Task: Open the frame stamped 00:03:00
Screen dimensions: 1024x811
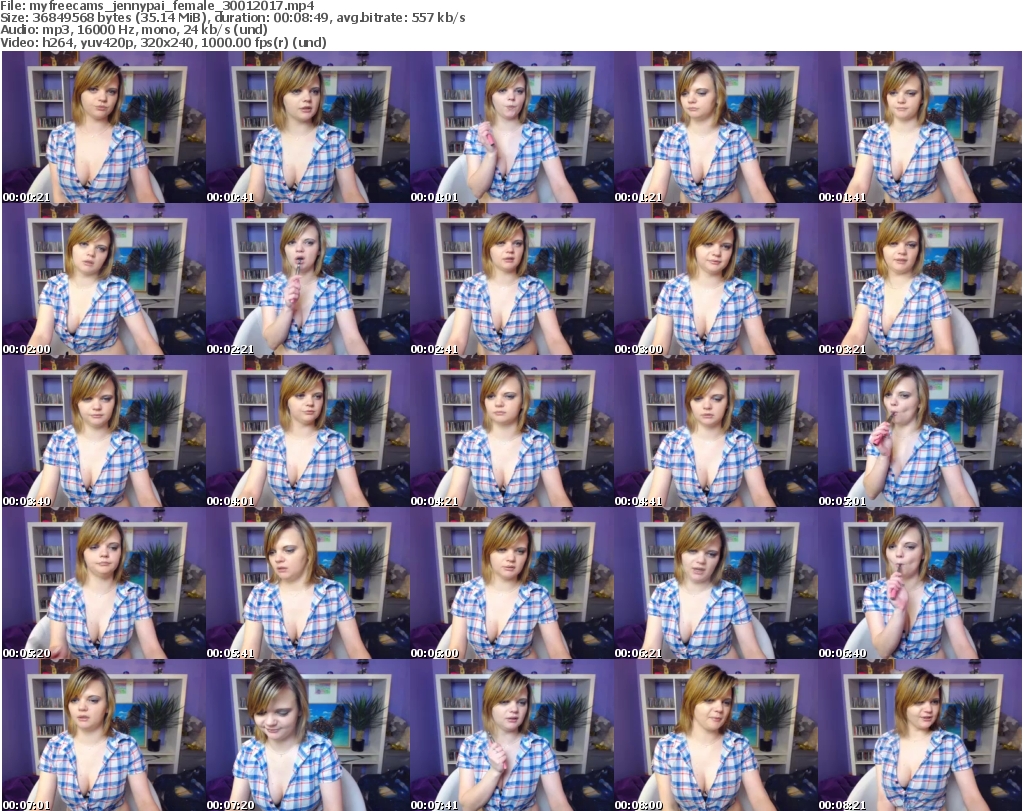Action: [716, 279]
